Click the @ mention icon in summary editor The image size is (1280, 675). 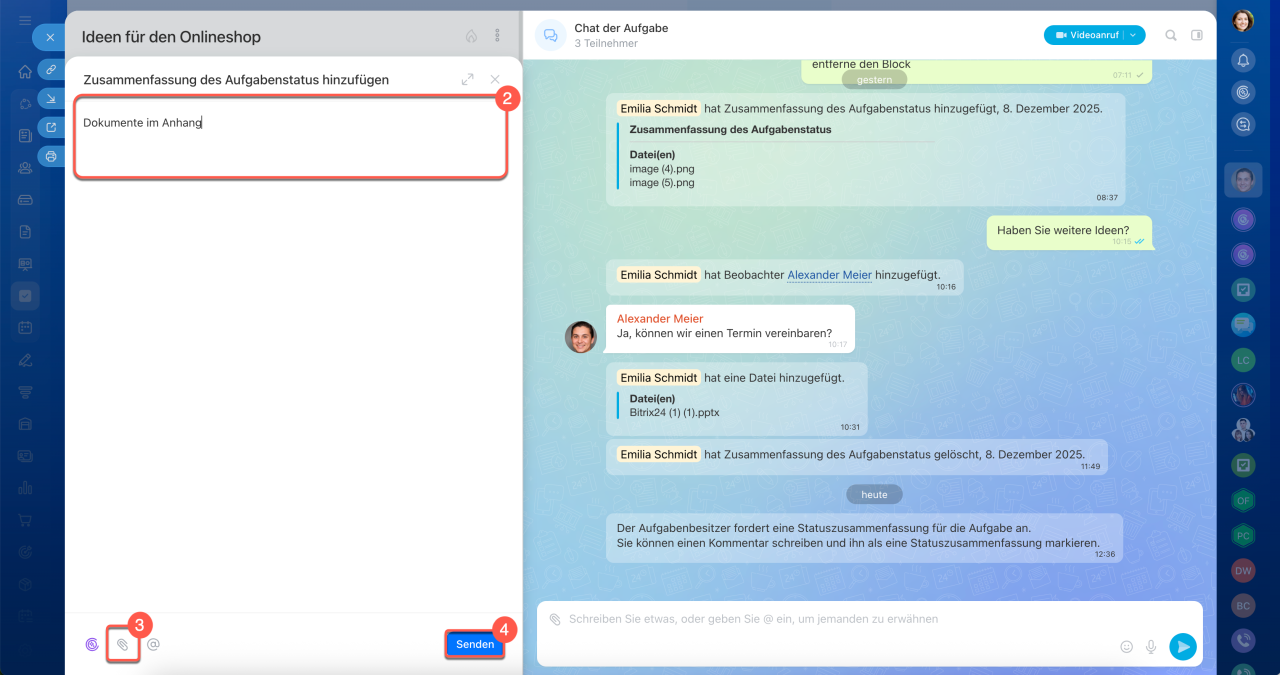[153, 645]
